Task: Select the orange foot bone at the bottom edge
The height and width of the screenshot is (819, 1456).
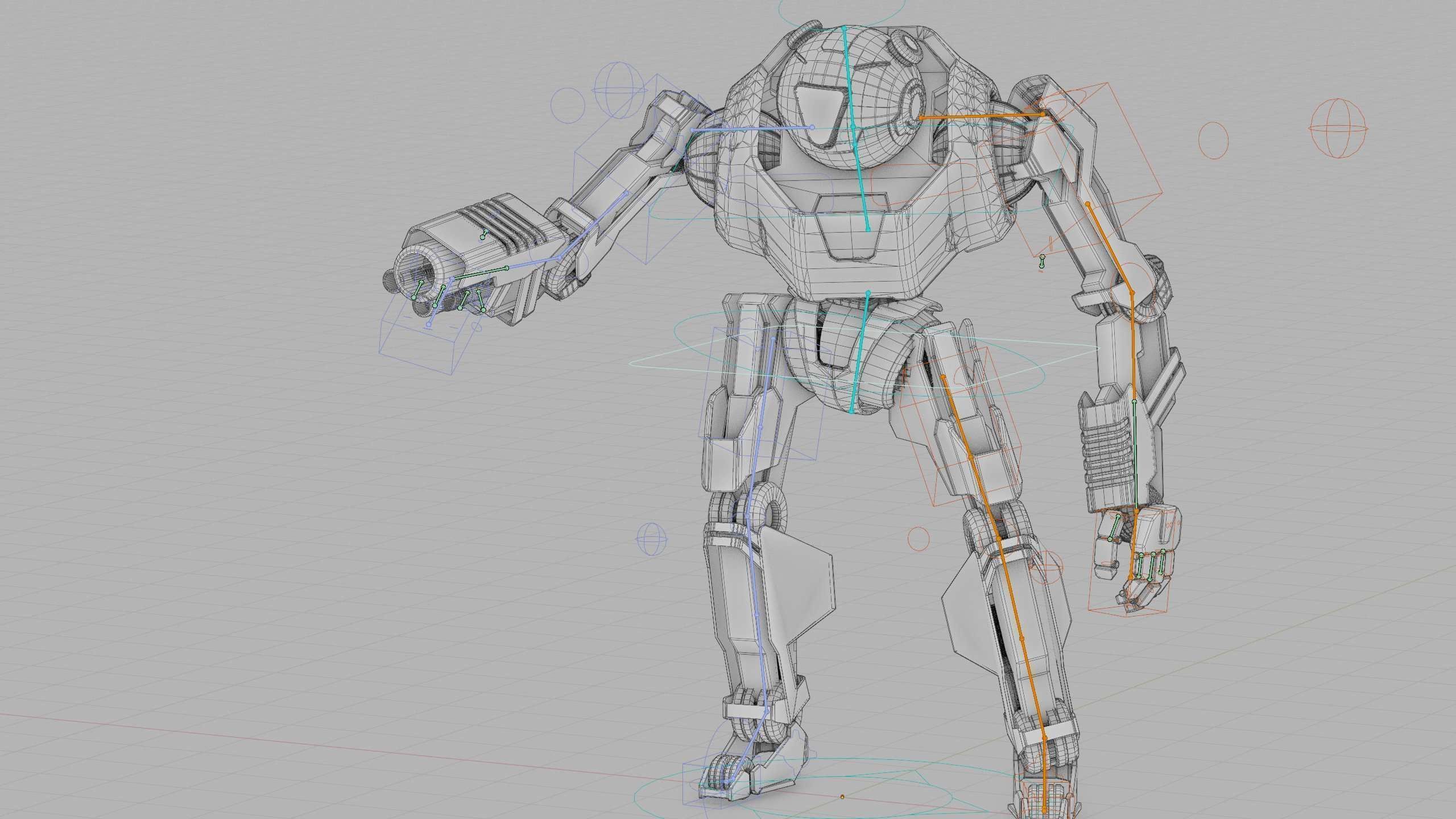Action: [1045, 776]
